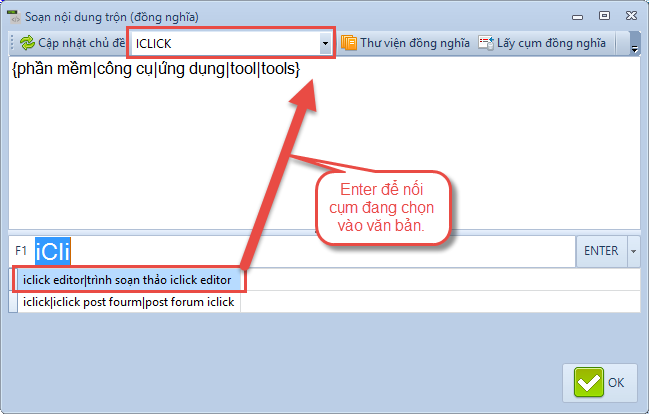This screenshot has width=649, height=414.
Task: Select row iclick editor|trình soạn thảo iclick editor
Action: 127,280
